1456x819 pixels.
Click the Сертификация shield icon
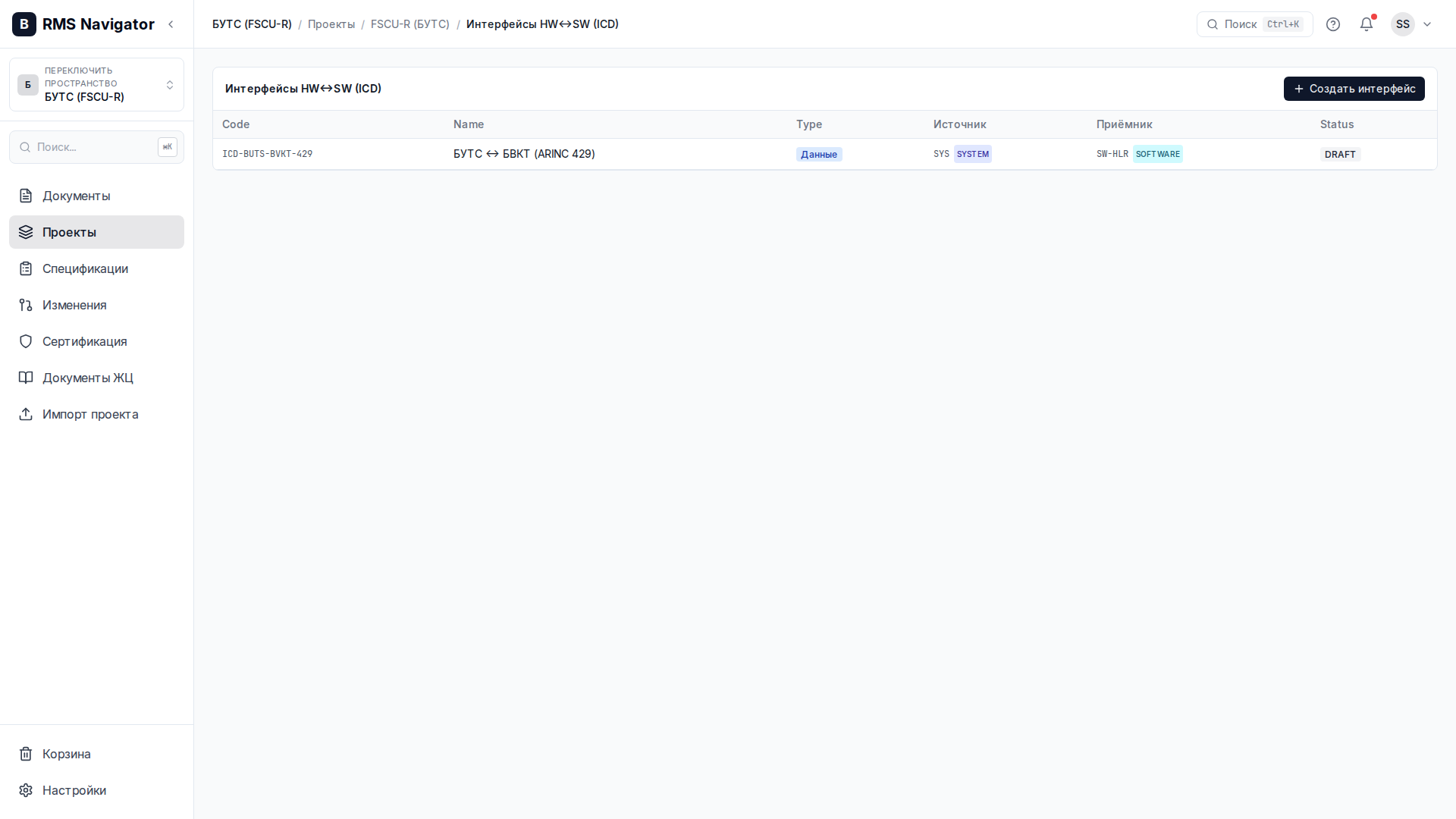click(x=26, y=341)
